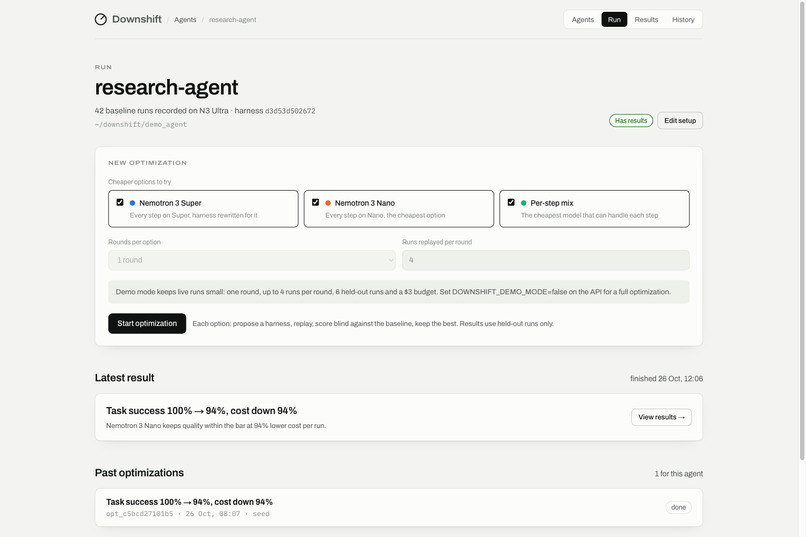Toggle the Nemotron 3 Nano checkbox
Image resolution: width=806 pixels, height=537 pixels.
[x=316, y=202]
